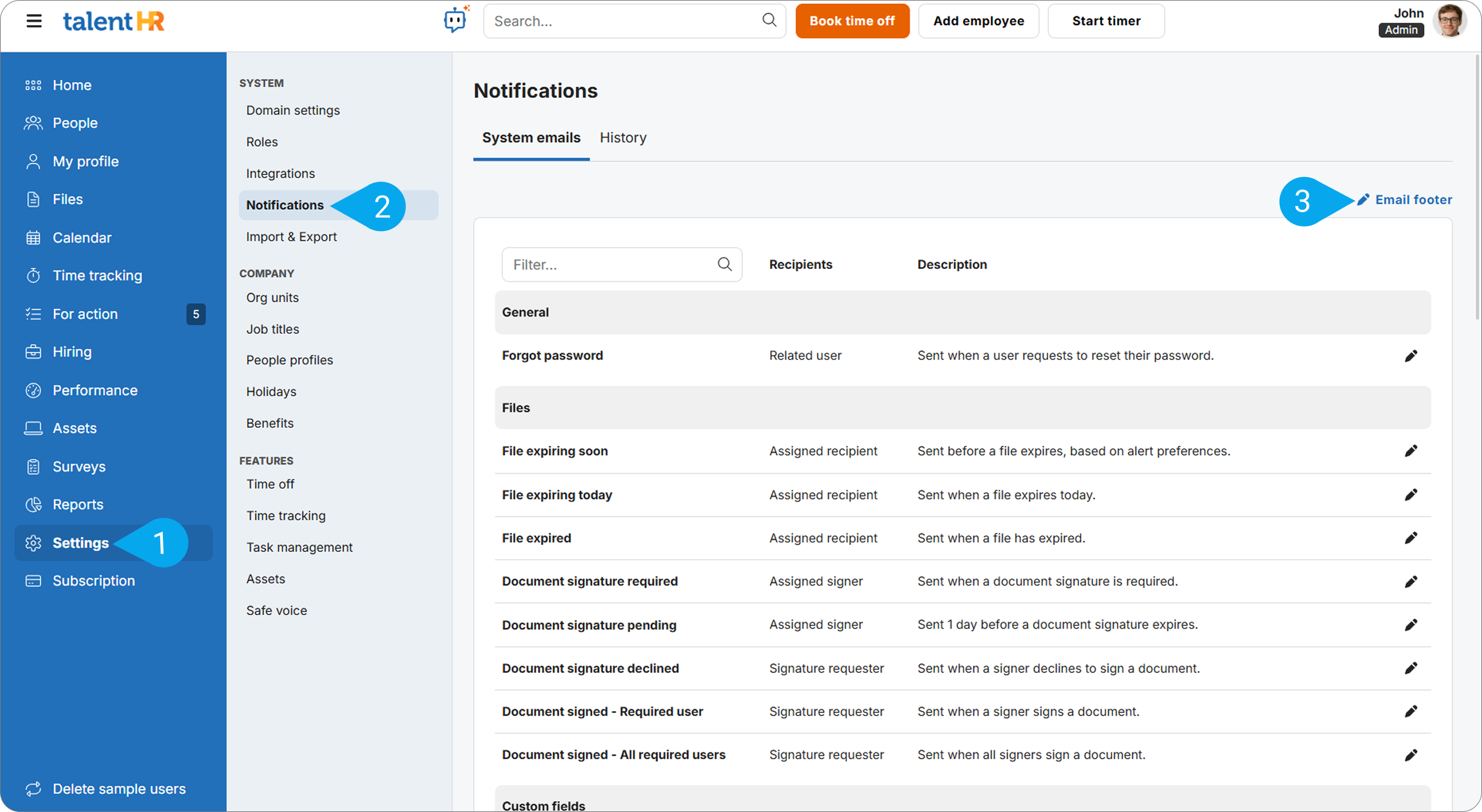Image resolution: width=1482 pixels, height=812 pixels.
Task: Open Import & Export settings
Action: click(x=291, y=237)
